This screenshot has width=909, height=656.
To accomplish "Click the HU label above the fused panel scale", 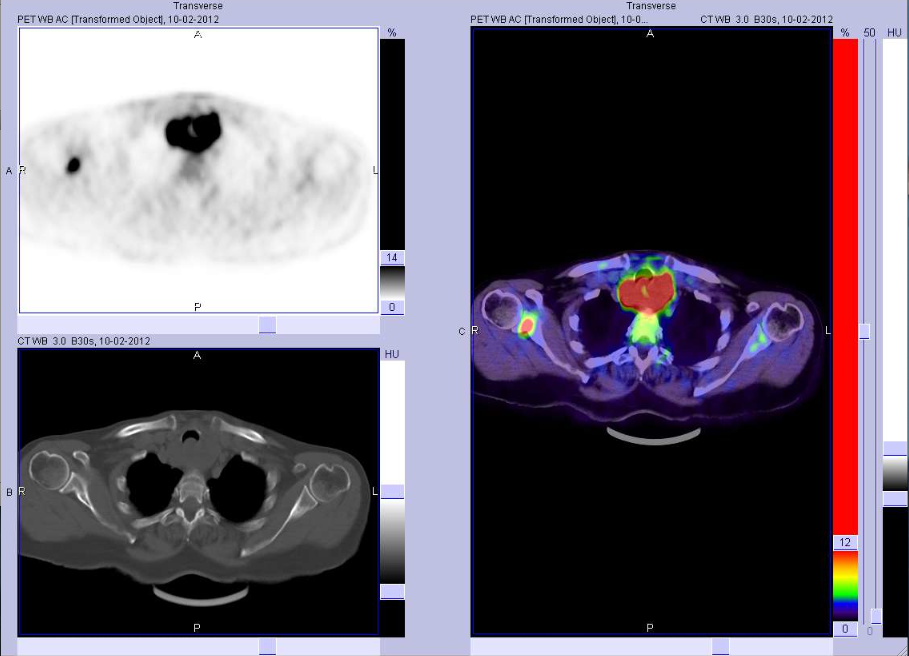I will click(895, 33).
